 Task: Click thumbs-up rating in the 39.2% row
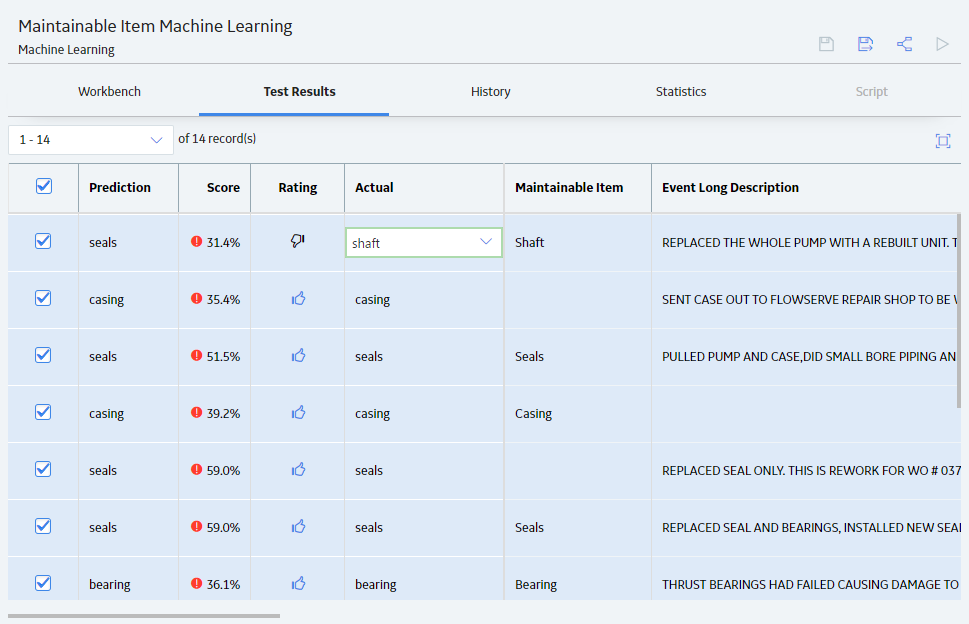(x=298, y=412)
